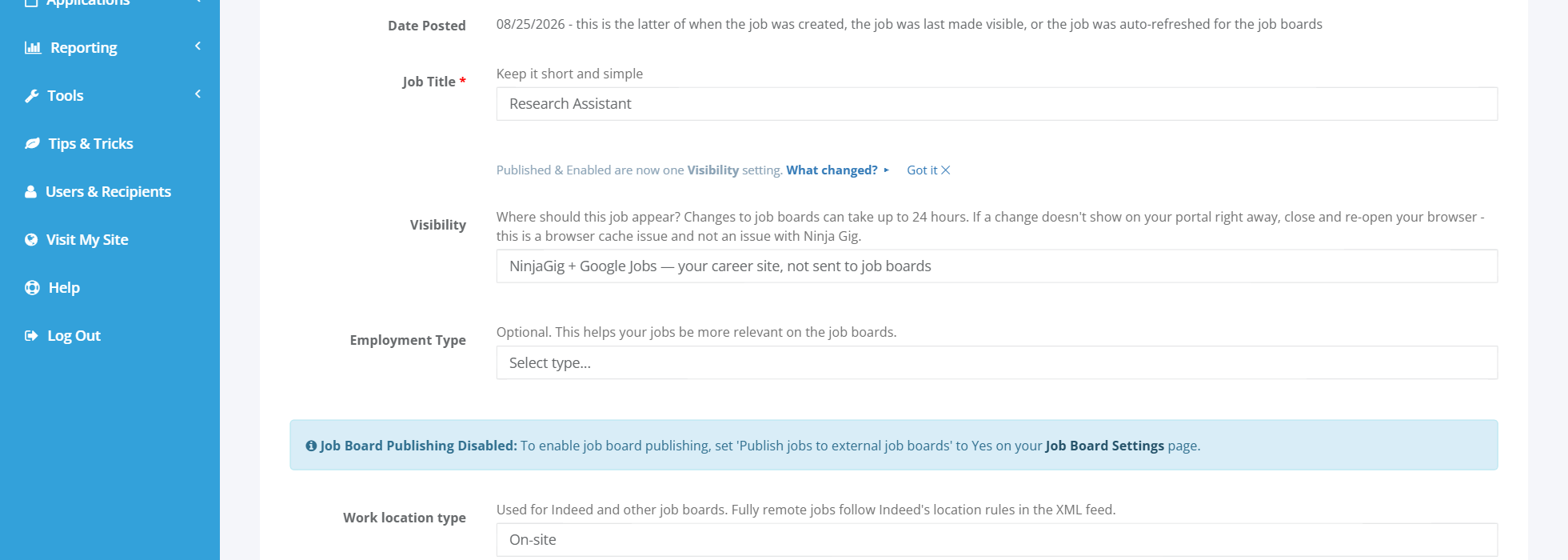Open the Help page
This screenshot has height=560, width=1568.
coord(64,288)
